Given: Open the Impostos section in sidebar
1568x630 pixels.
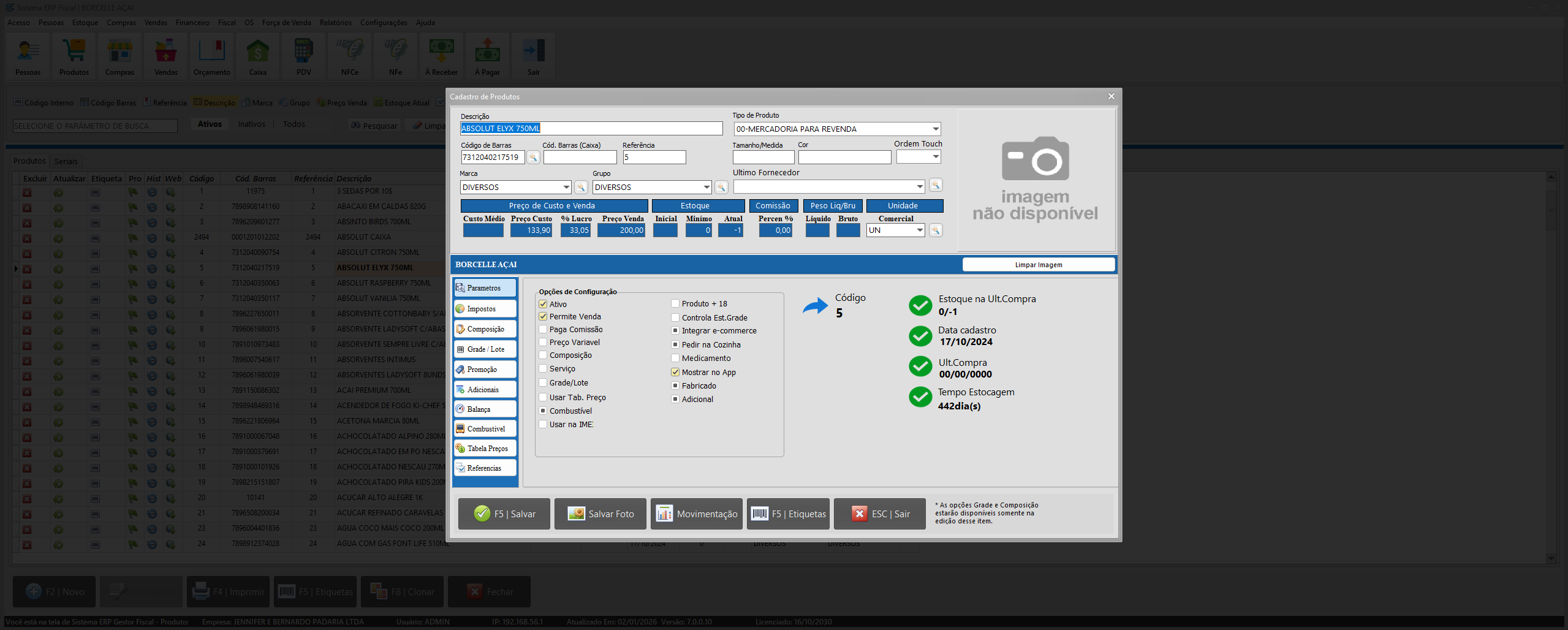Looking at the screenshot, I should pos(485,309).
